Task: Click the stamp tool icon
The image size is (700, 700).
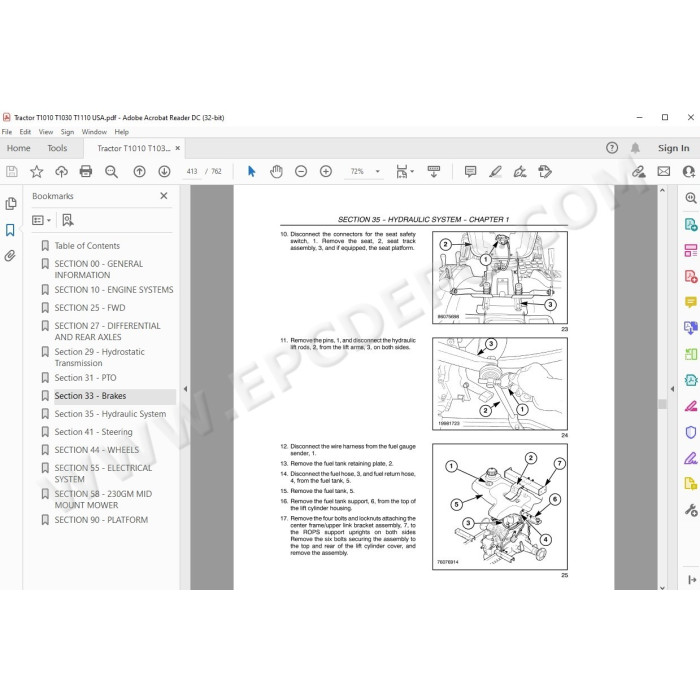Action: pyautogui.click(x=545, y=171)
